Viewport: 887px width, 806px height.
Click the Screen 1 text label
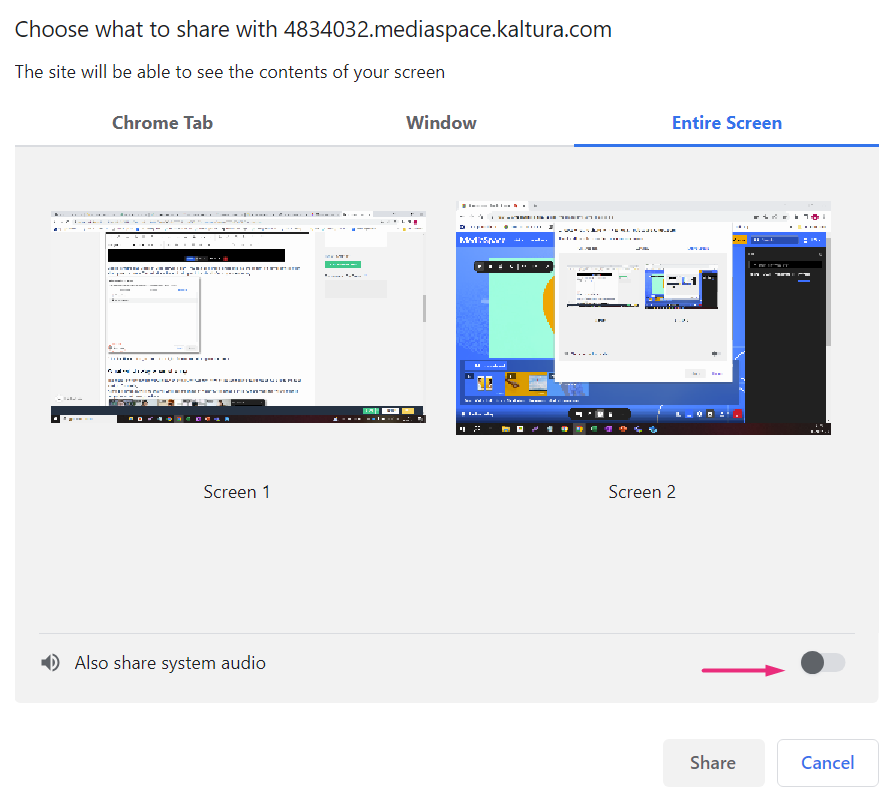click(x=237, y=492)
